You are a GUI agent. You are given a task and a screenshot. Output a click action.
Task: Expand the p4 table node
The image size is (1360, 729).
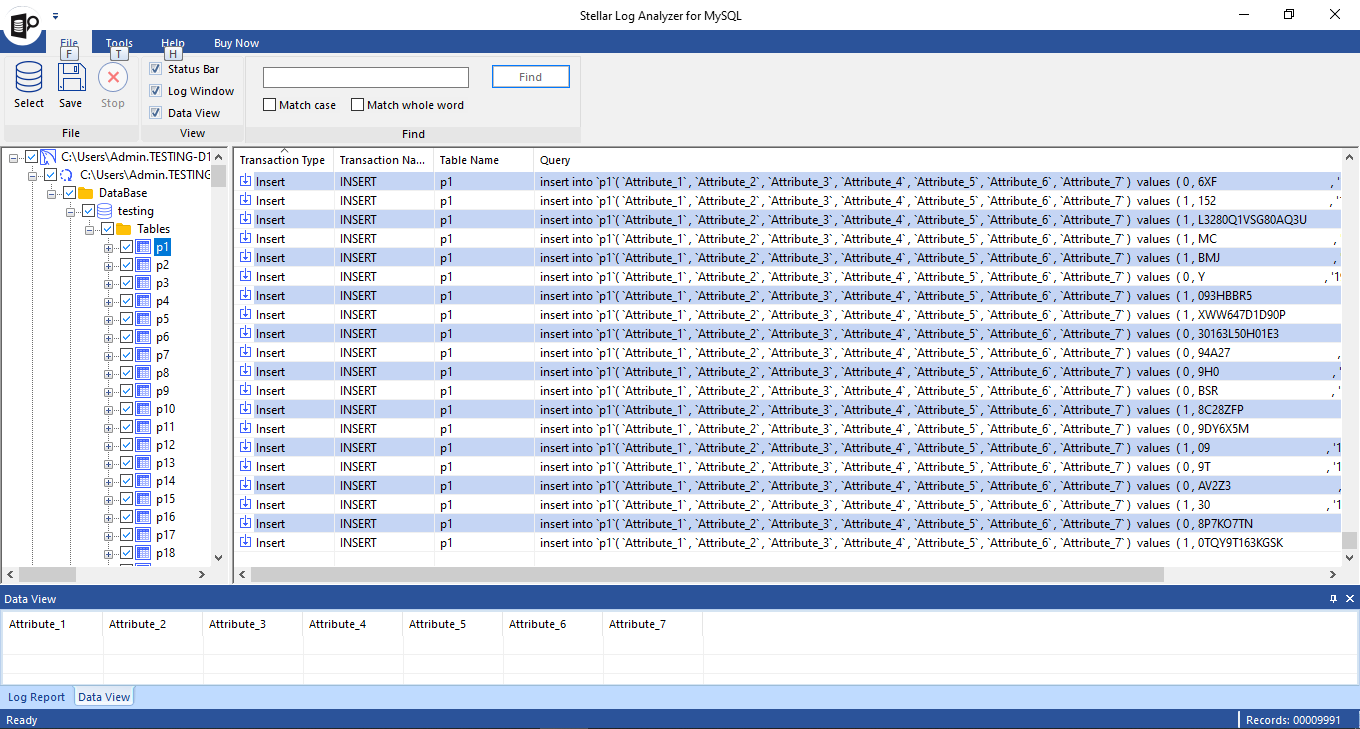[109, 301]
